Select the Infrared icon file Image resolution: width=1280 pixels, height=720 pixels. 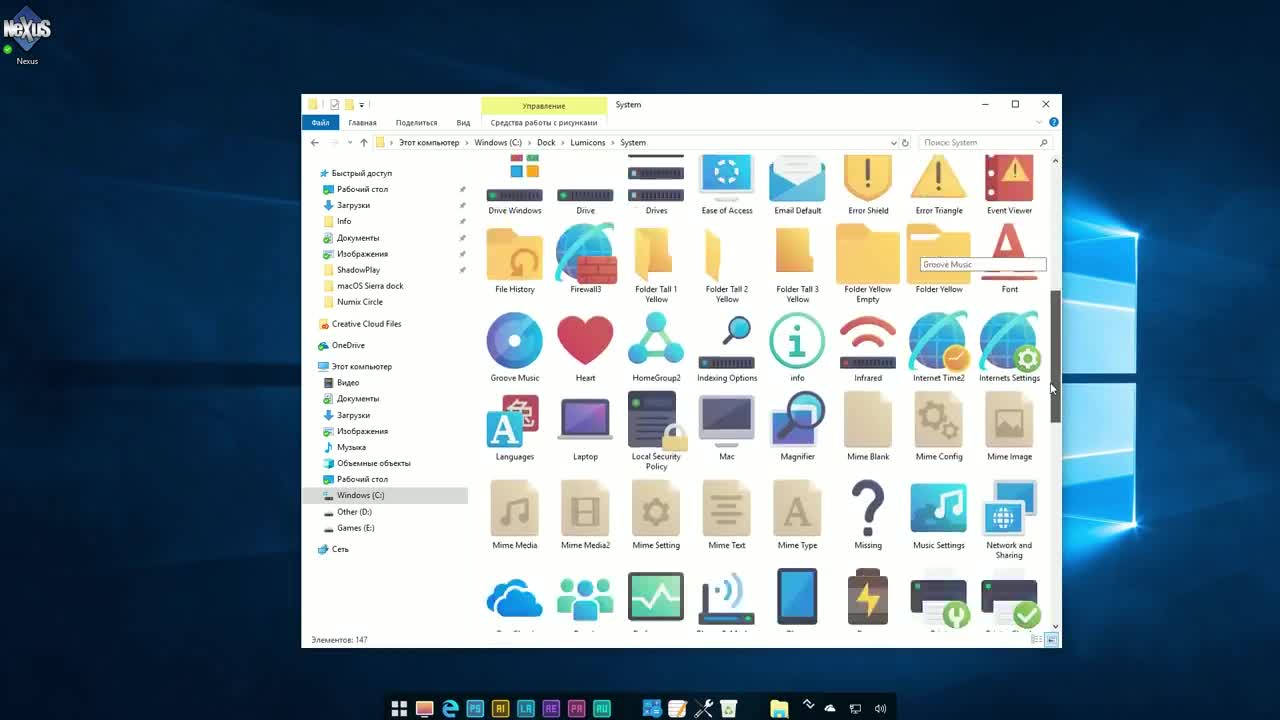[x=868, y=347]
